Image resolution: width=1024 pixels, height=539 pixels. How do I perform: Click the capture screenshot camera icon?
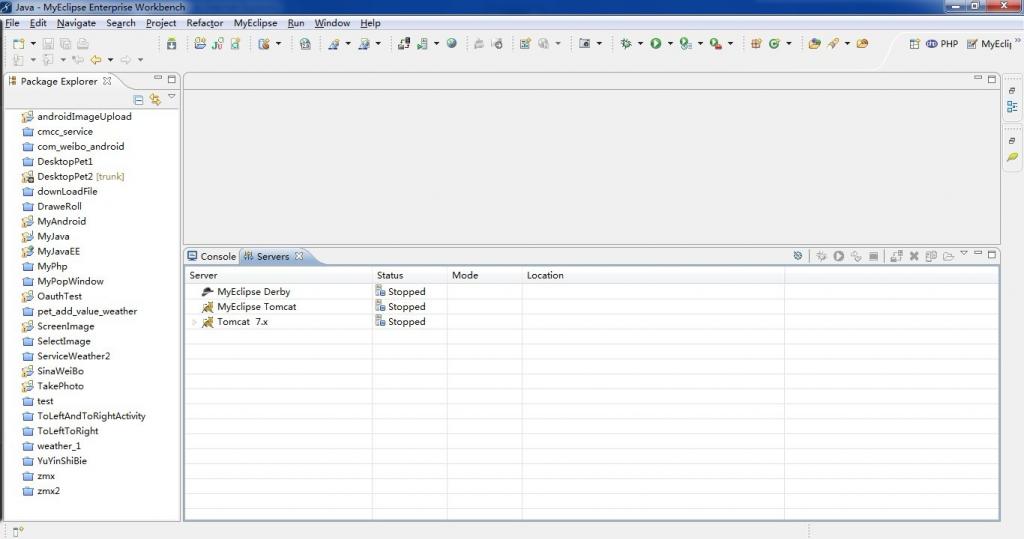[x=584, y=44]
